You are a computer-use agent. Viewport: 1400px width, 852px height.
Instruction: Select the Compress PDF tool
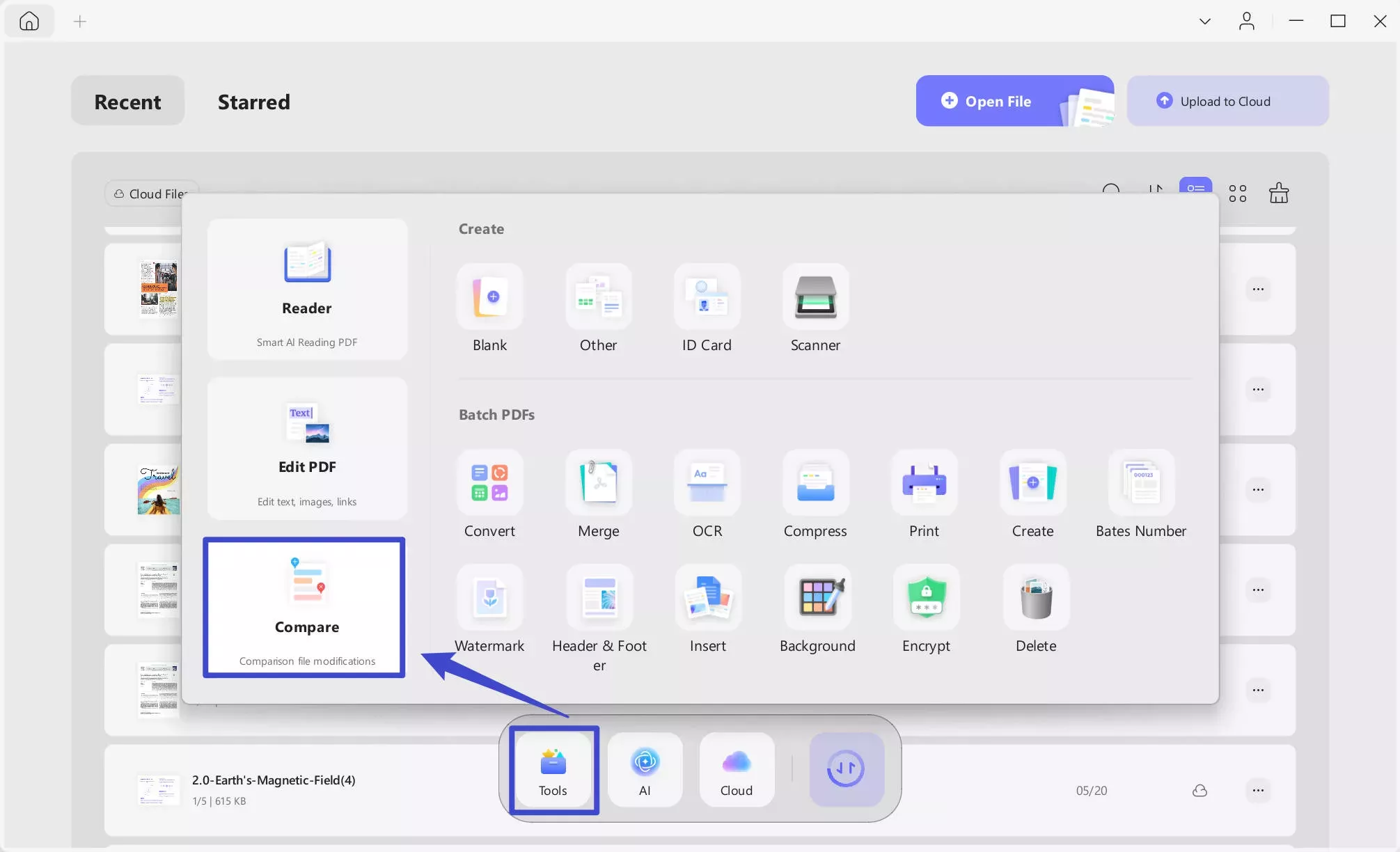(x=815, y=483)
